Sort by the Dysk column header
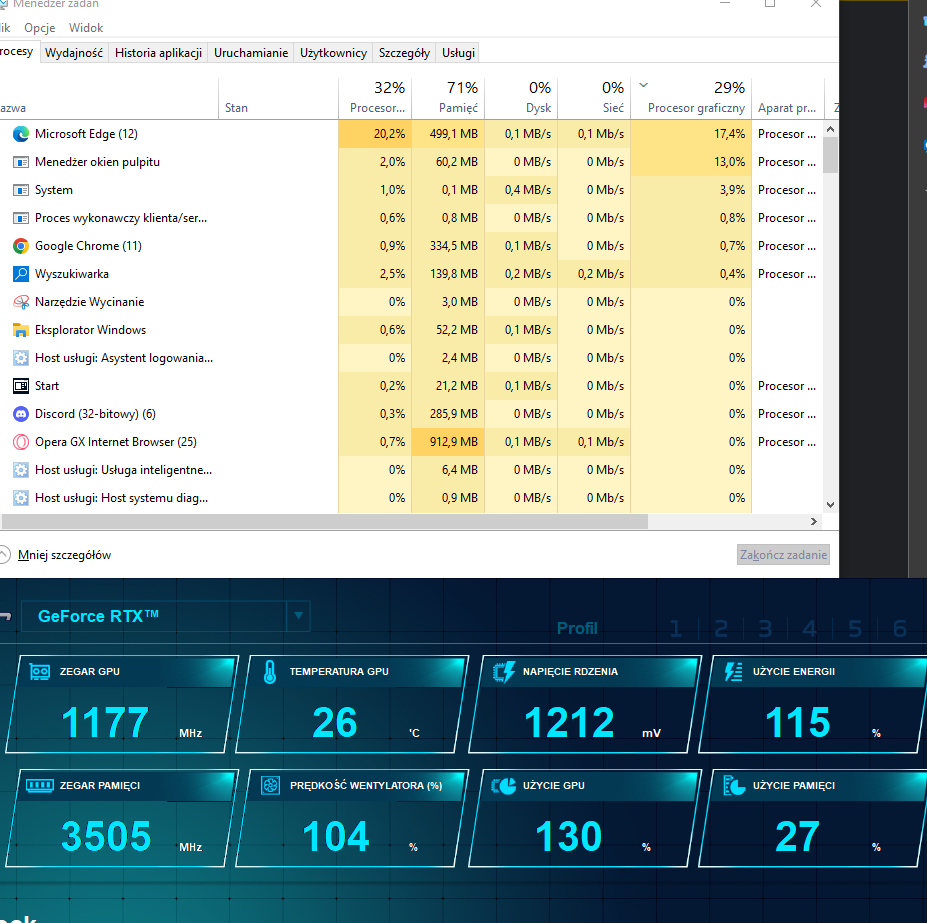927x923 pixels. (521, 98)
